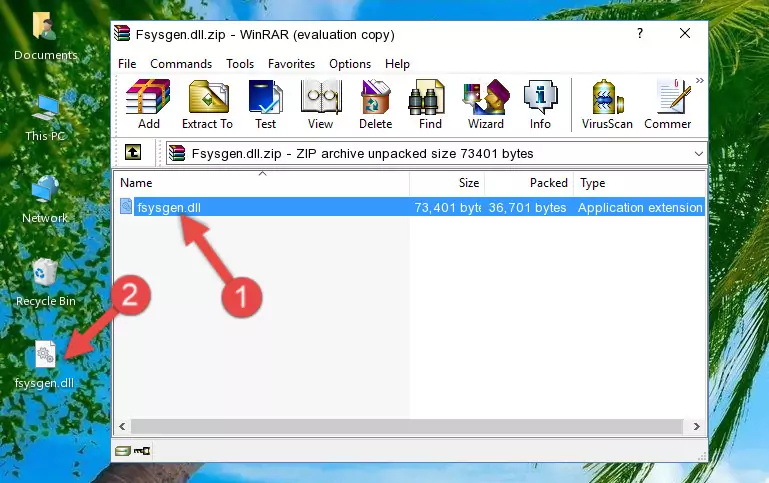Click the Delete toolbar icon
Viewport: 769px width, 483px height.
[x=376, y=104]
